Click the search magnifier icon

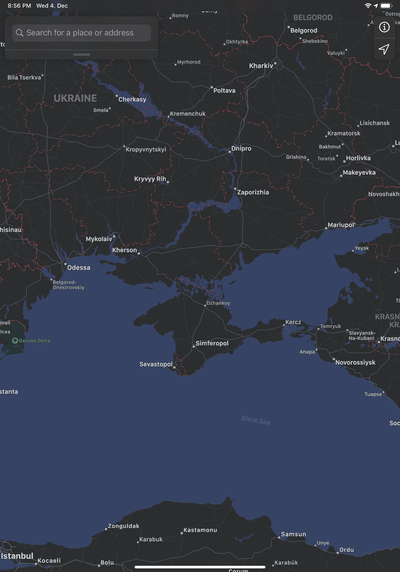click(19, 33)
